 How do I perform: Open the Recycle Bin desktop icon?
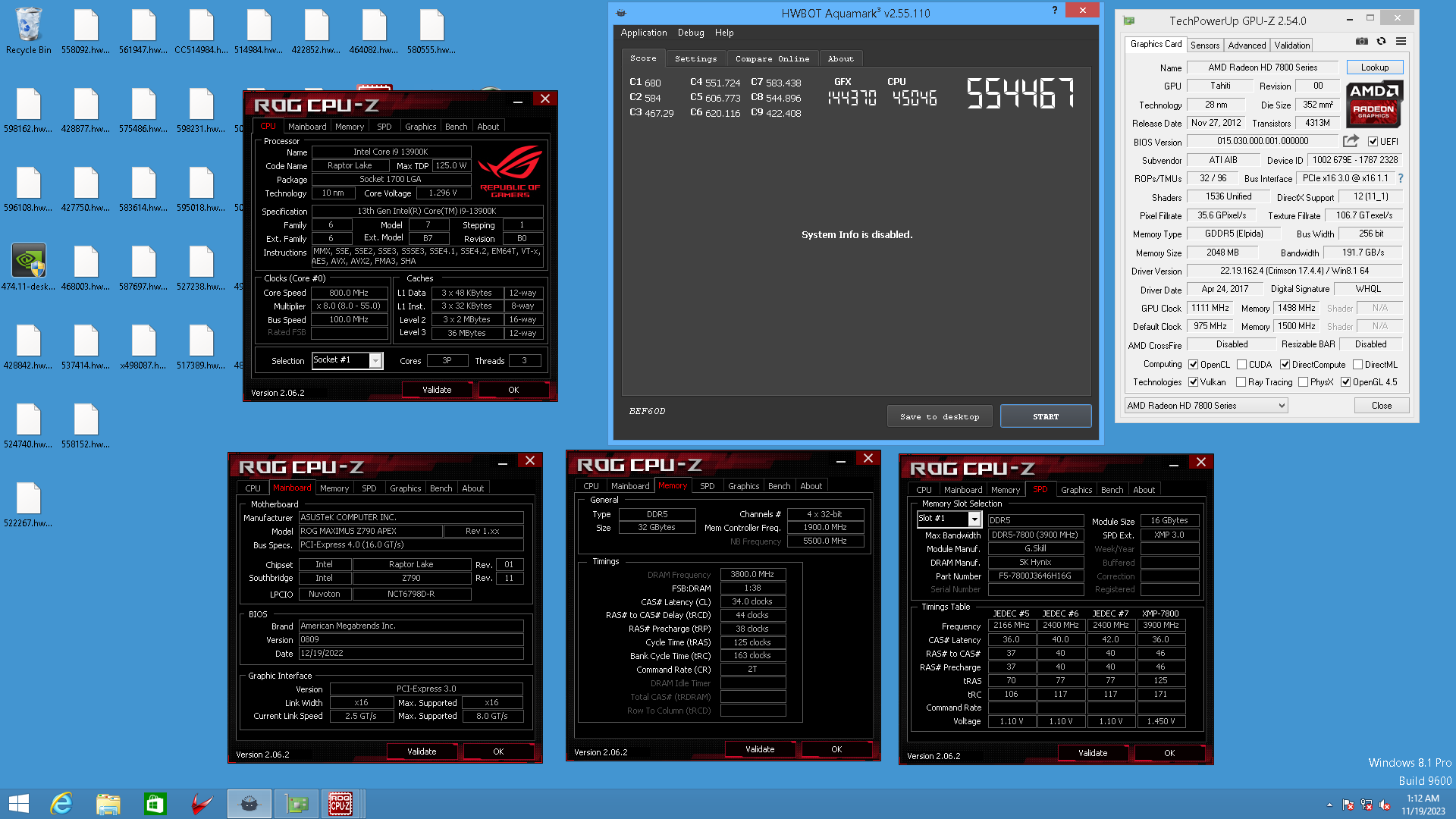click(x=28, y=30)
